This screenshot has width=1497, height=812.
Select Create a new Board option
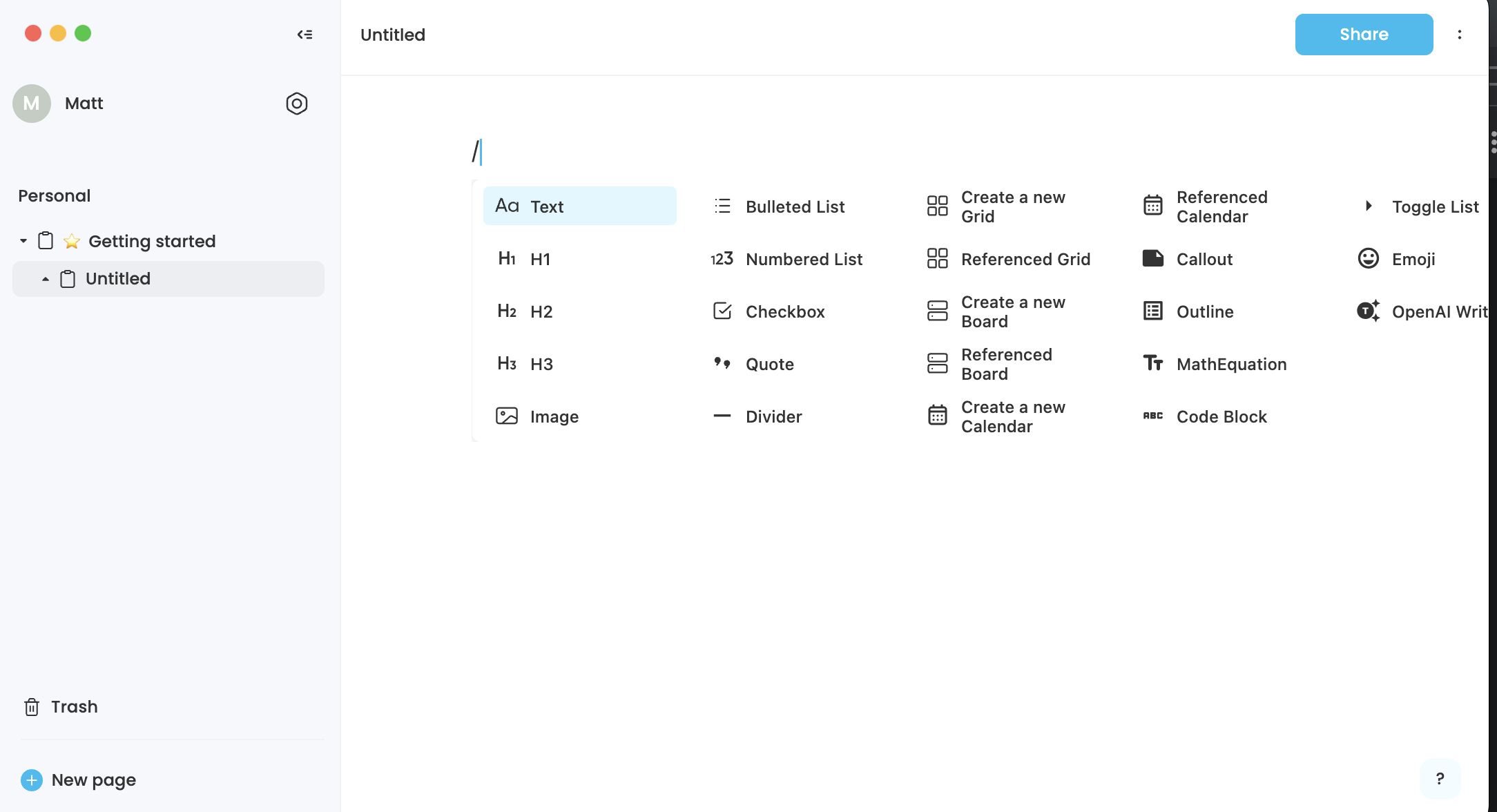pyautogui.click(x=1012, y=311)
